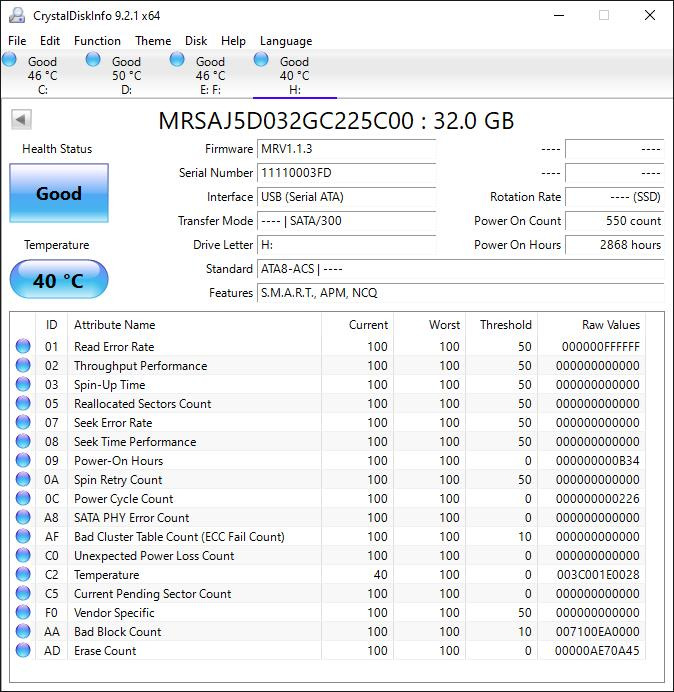Click the status orb for Power Cycle Count
The height and width of the screenshot is (692, 674).
(x=23, y=498)
